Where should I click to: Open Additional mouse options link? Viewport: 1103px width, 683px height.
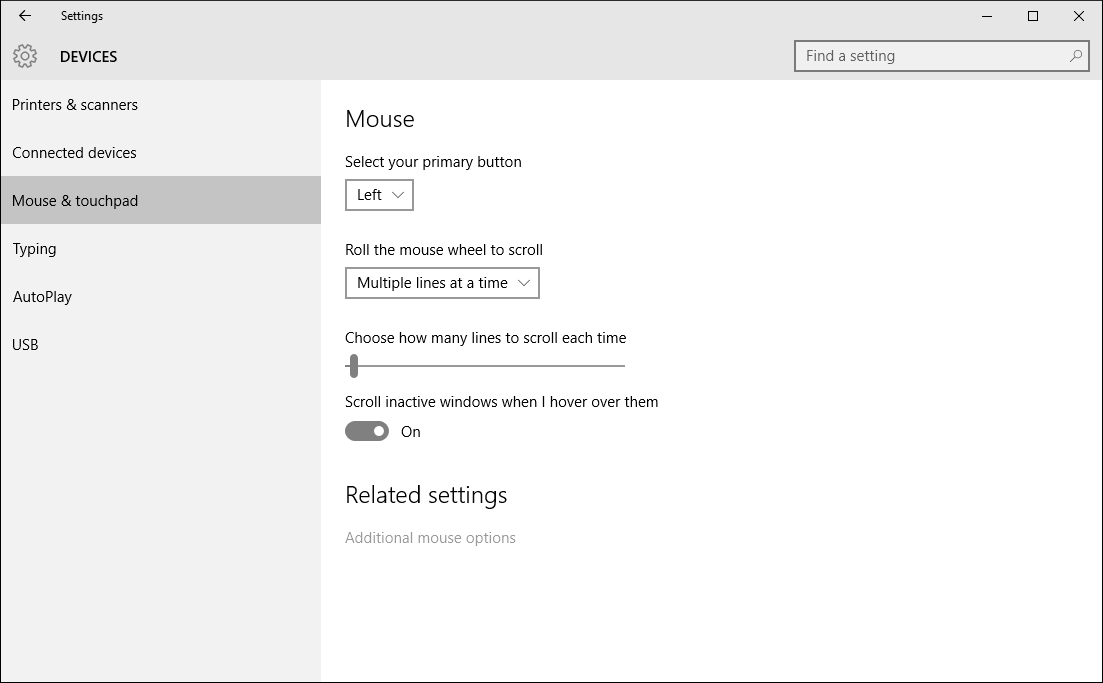tap(430, 538)
